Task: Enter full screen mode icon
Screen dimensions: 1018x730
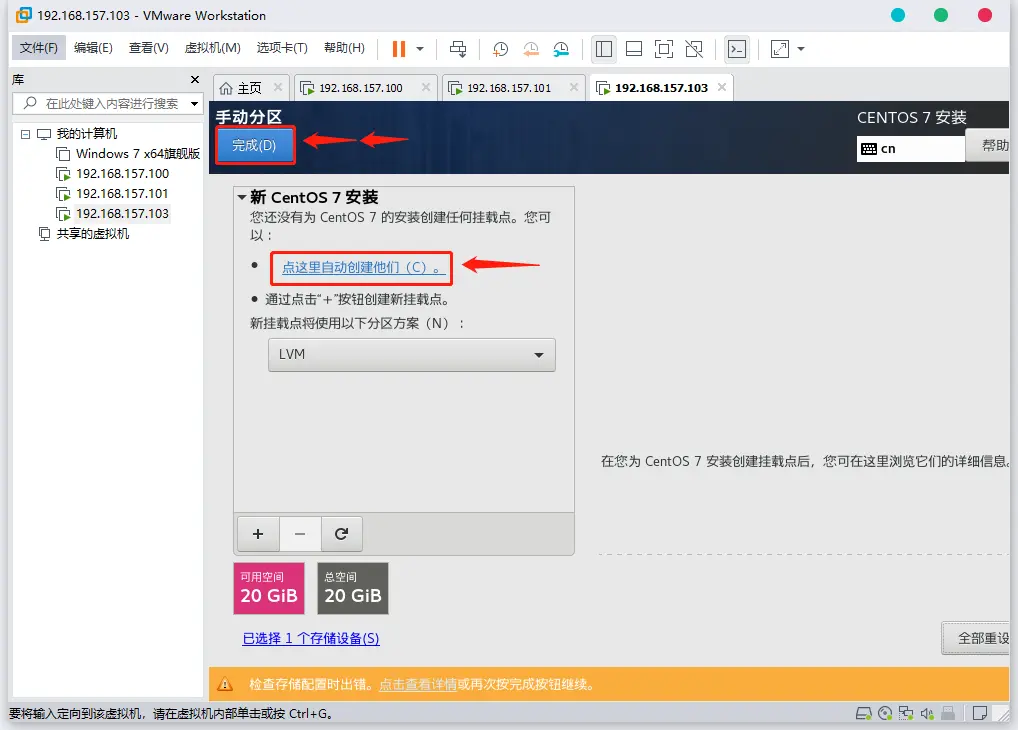Action: click(664, 49)
